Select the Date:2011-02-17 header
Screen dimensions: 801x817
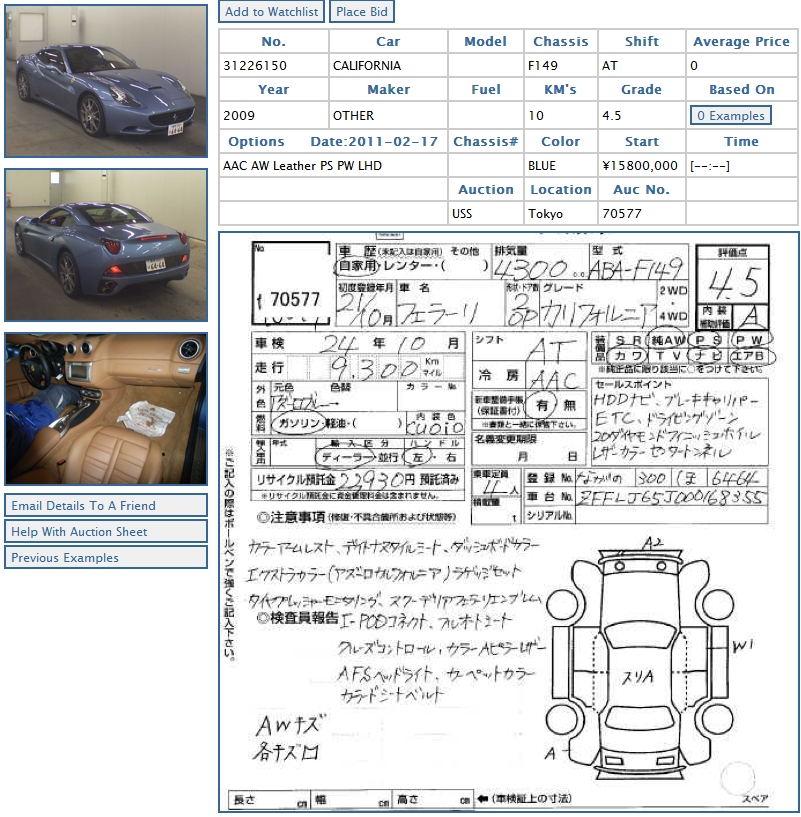374,142
